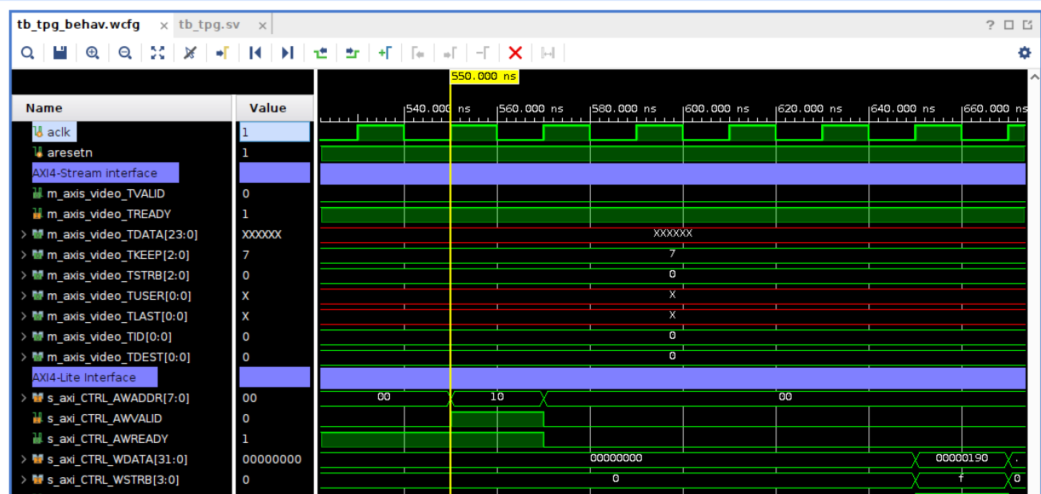The height and width of the screenshot is (494, 1041).
Task: Select the m_axis_video_TREADY signal
Action: pyautogui.click(x=102, y=214)
